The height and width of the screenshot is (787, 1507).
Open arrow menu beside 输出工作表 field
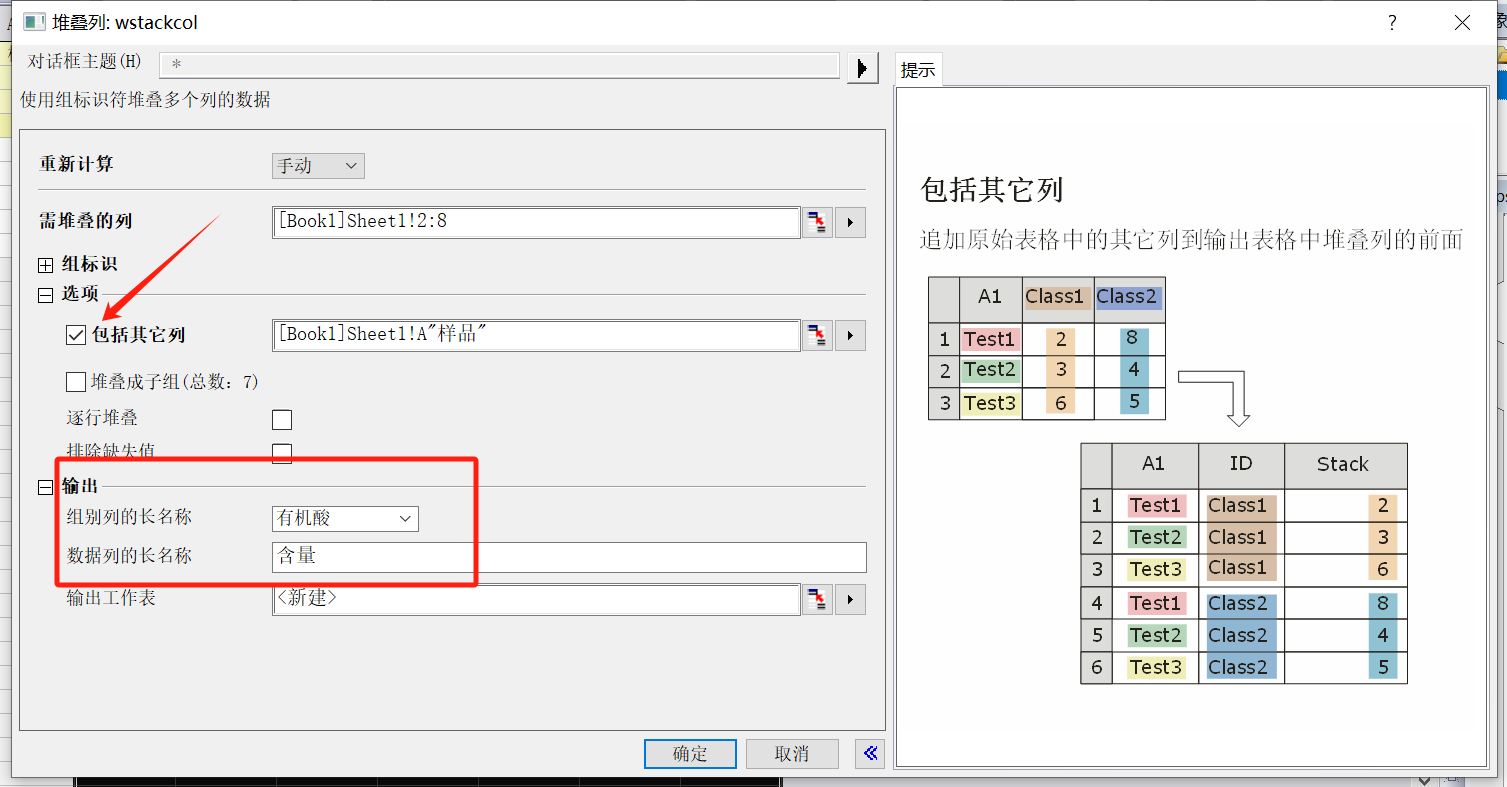click(850, 599)
